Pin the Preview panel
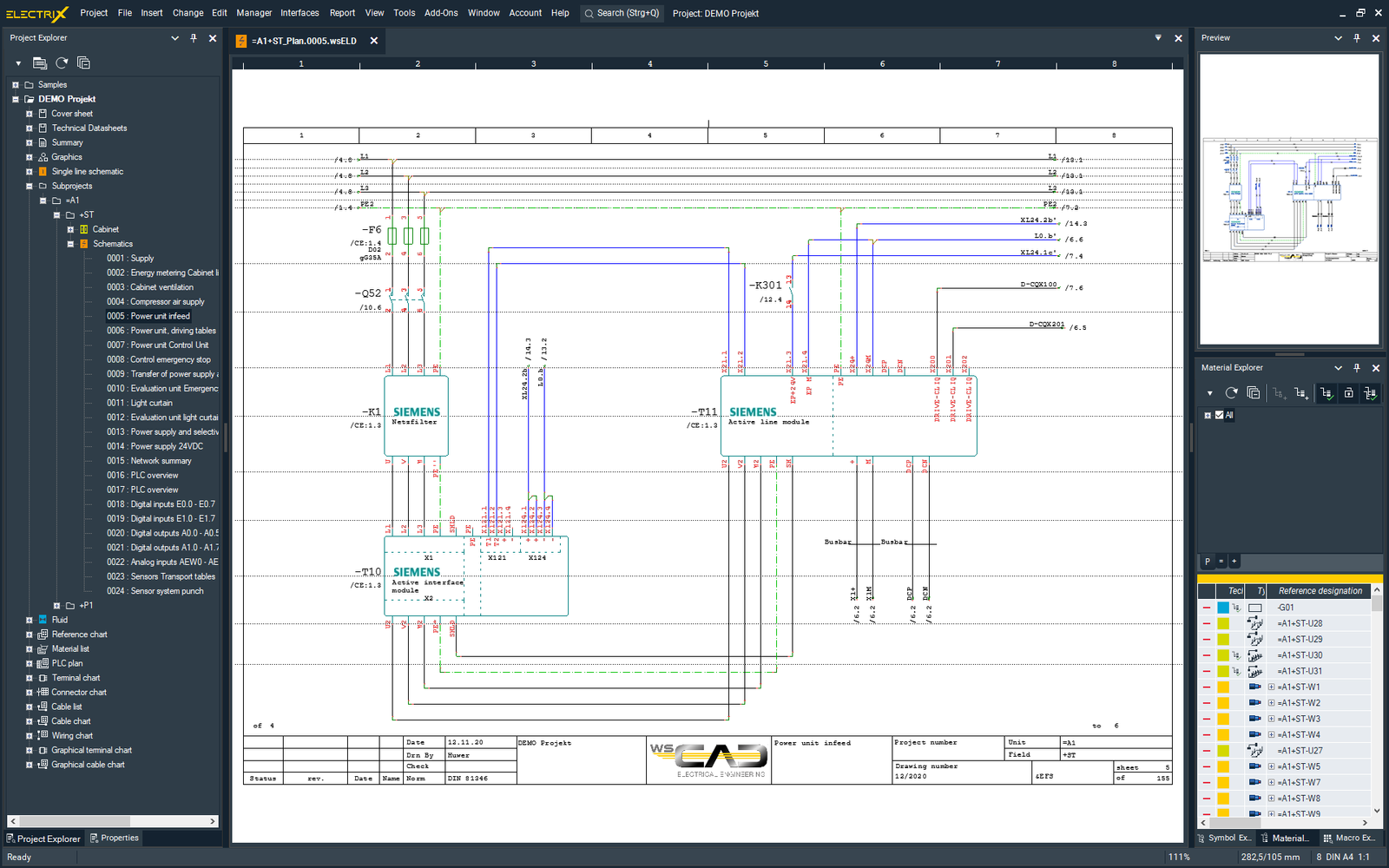Screen dimensions: 1389x868 pyautogui.click(x=1357, y=38)
